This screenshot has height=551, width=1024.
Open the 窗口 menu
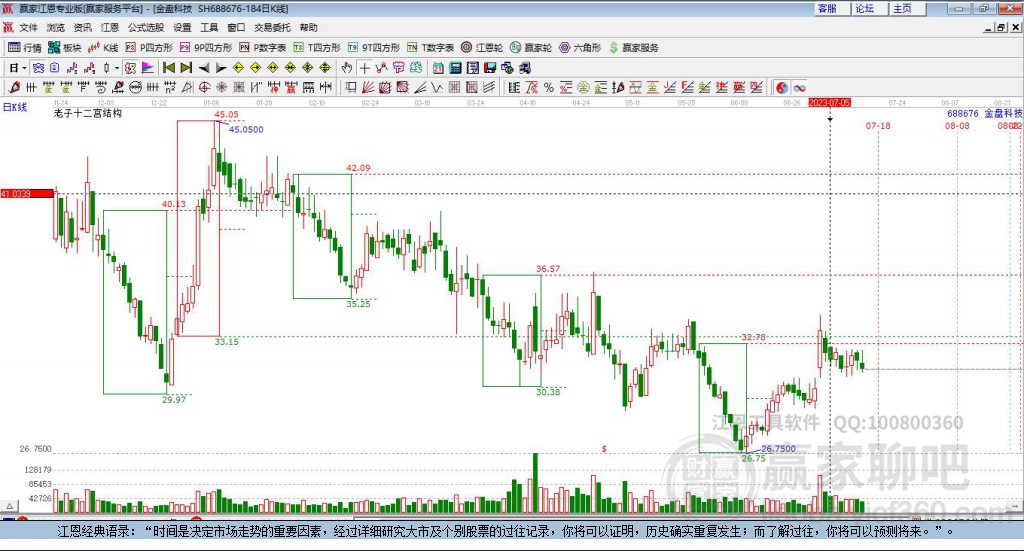pos(236,27)
